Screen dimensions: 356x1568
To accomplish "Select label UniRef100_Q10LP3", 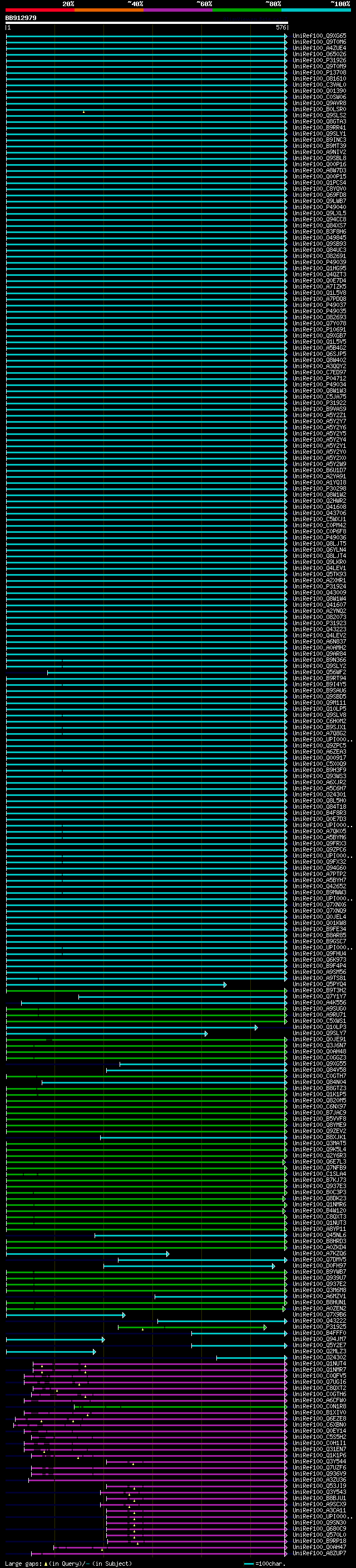I will (319, 1027).
